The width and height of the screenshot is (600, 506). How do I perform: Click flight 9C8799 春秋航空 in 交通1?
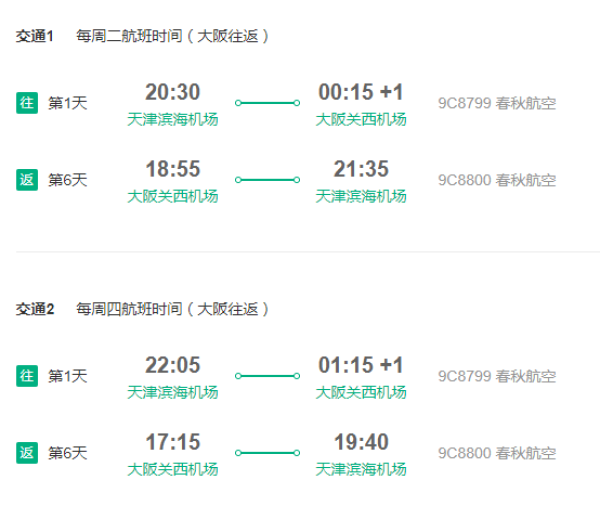point(497,103)
